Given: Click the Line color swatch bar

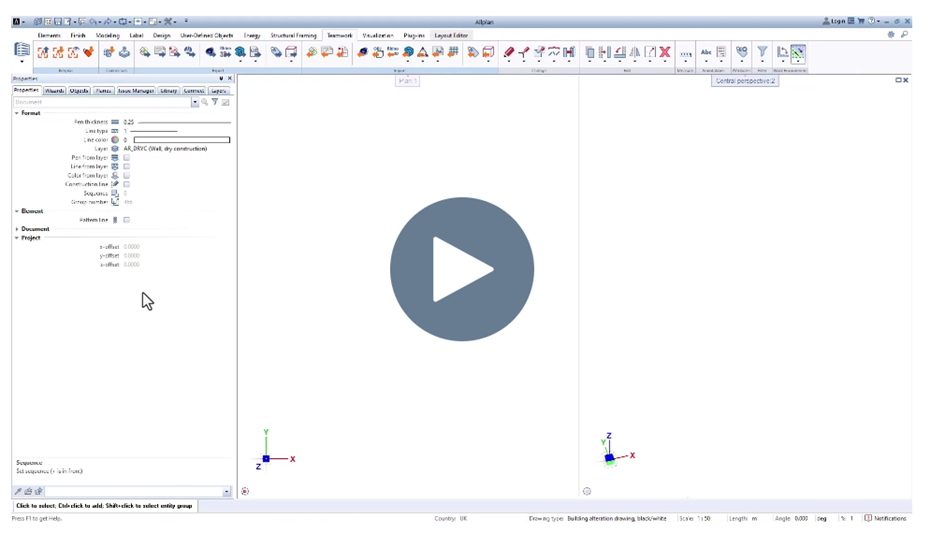Looking at the screenshot, I should pyautogui.click(x=181, y=140).
